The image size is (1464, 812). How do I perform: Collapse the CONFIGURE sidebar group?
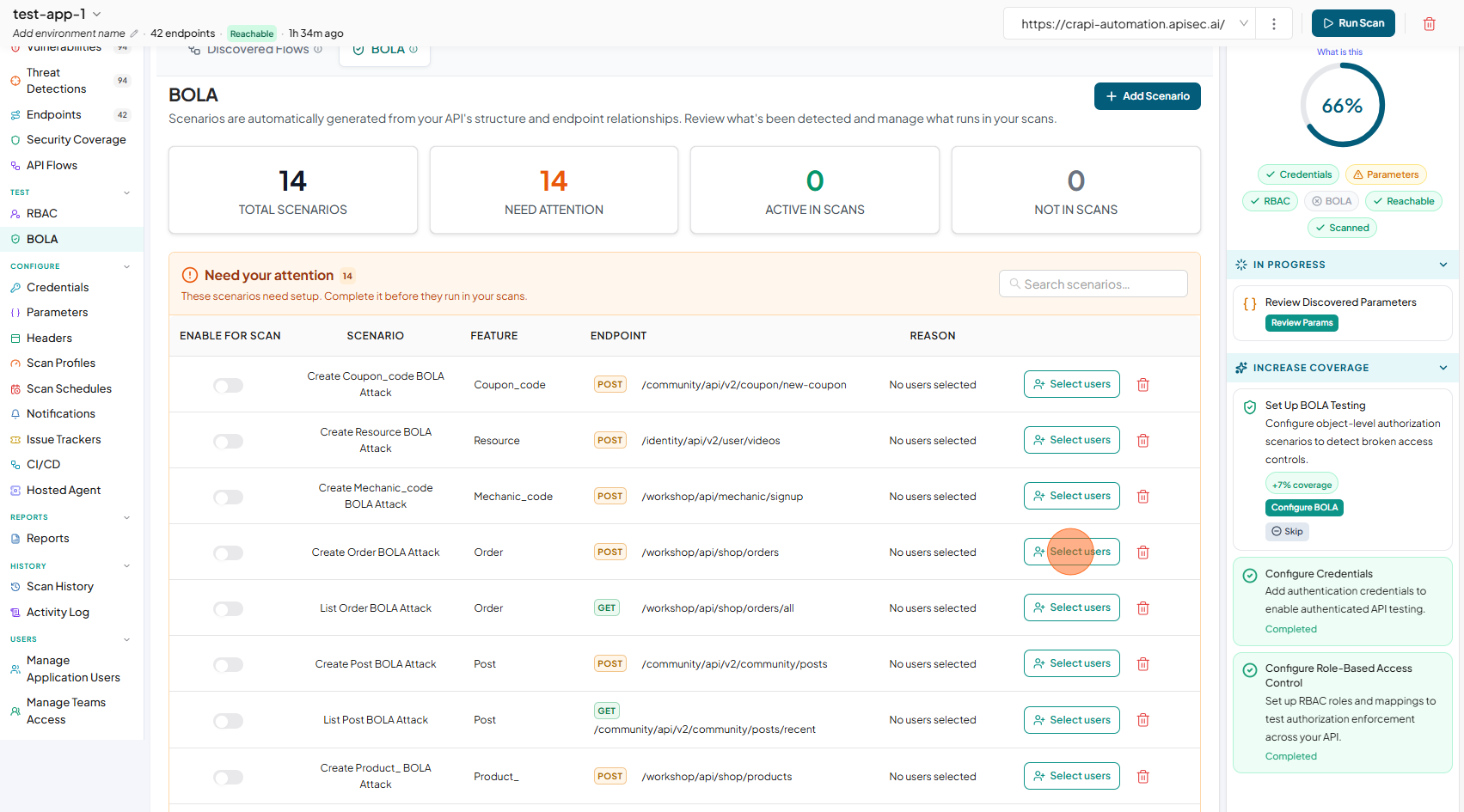point(127,266)
